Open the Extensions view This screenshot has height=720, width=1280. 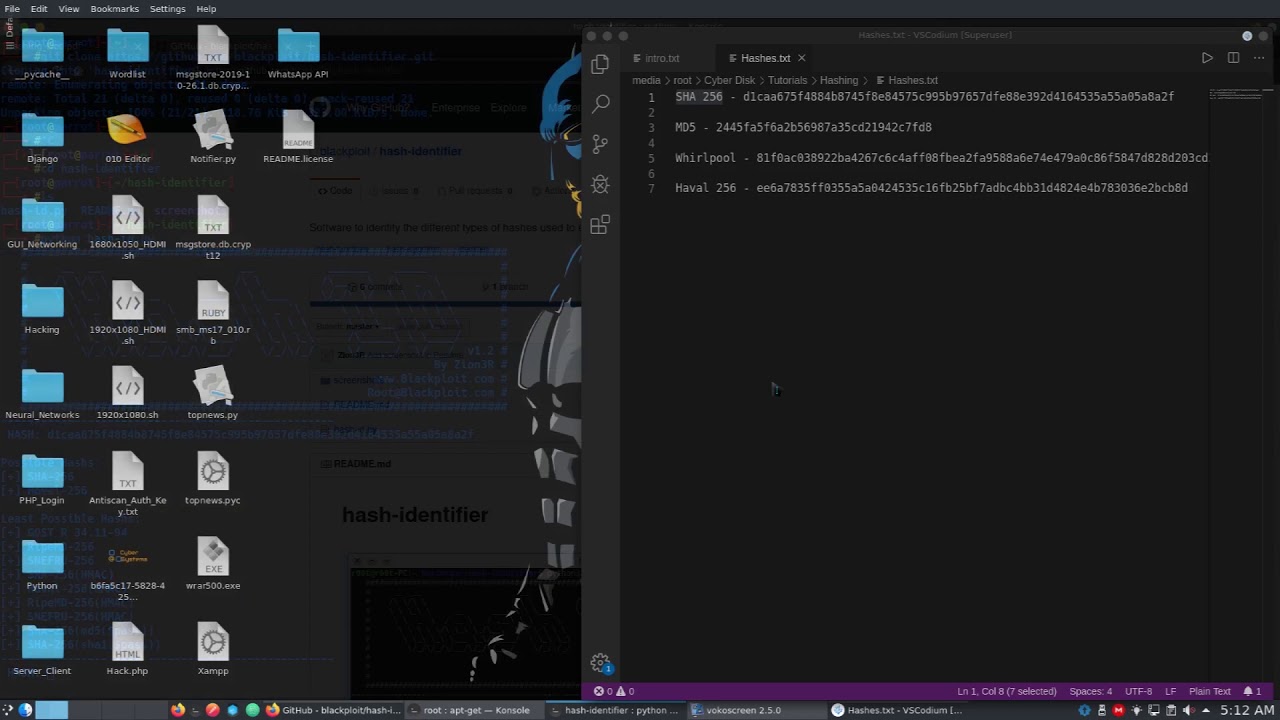tap(600, 226)
